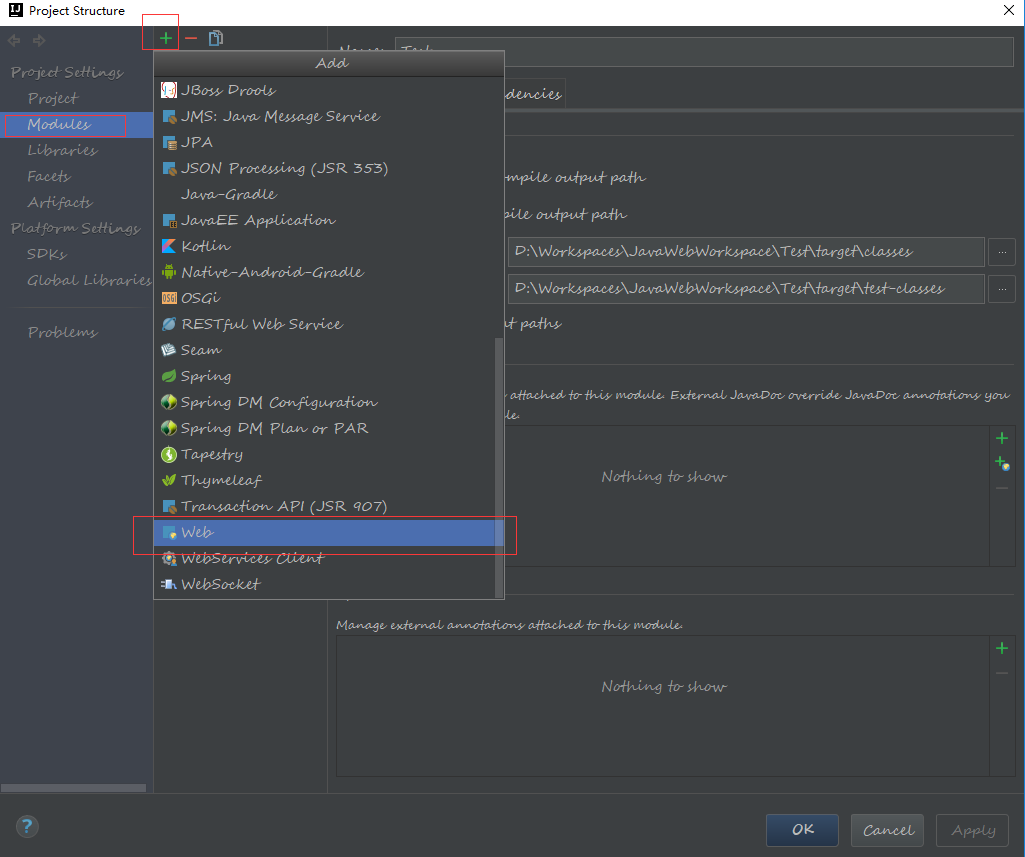Open the Project settings section
Viewport: 1025px width, 857px height.
click(x=53, y=98)
